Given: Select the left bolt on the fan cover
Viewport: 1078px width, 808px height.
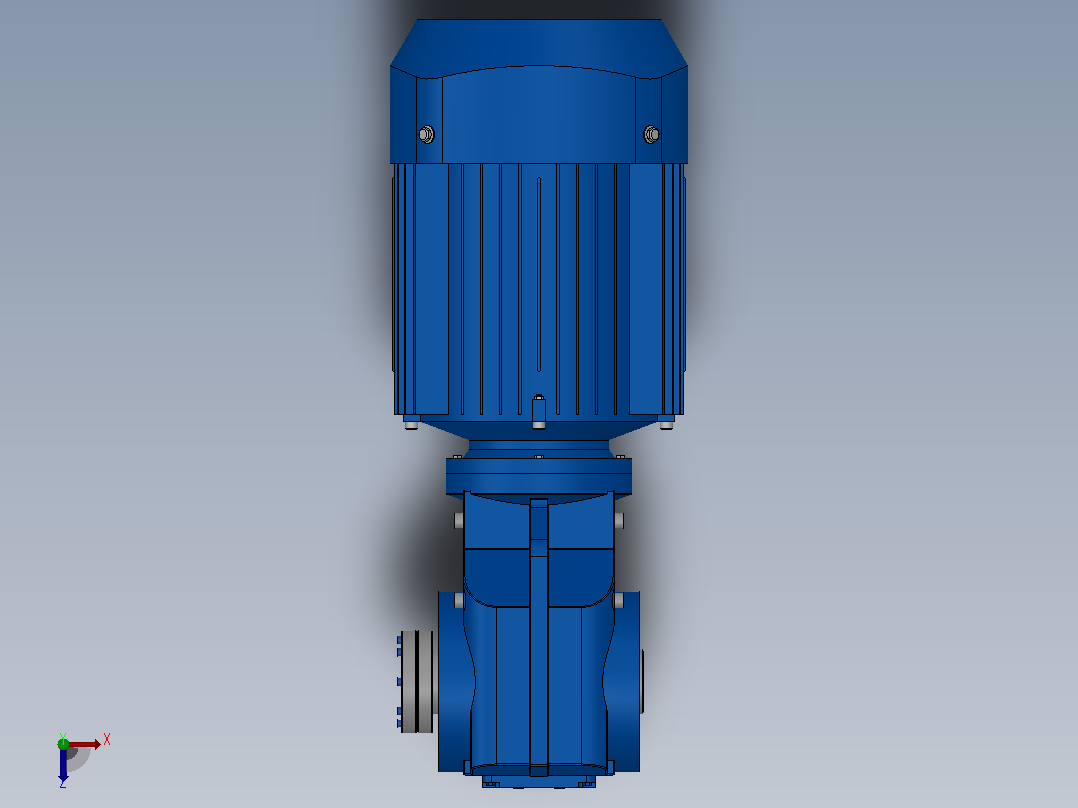Looking at the screenshot, I should 426,134.
